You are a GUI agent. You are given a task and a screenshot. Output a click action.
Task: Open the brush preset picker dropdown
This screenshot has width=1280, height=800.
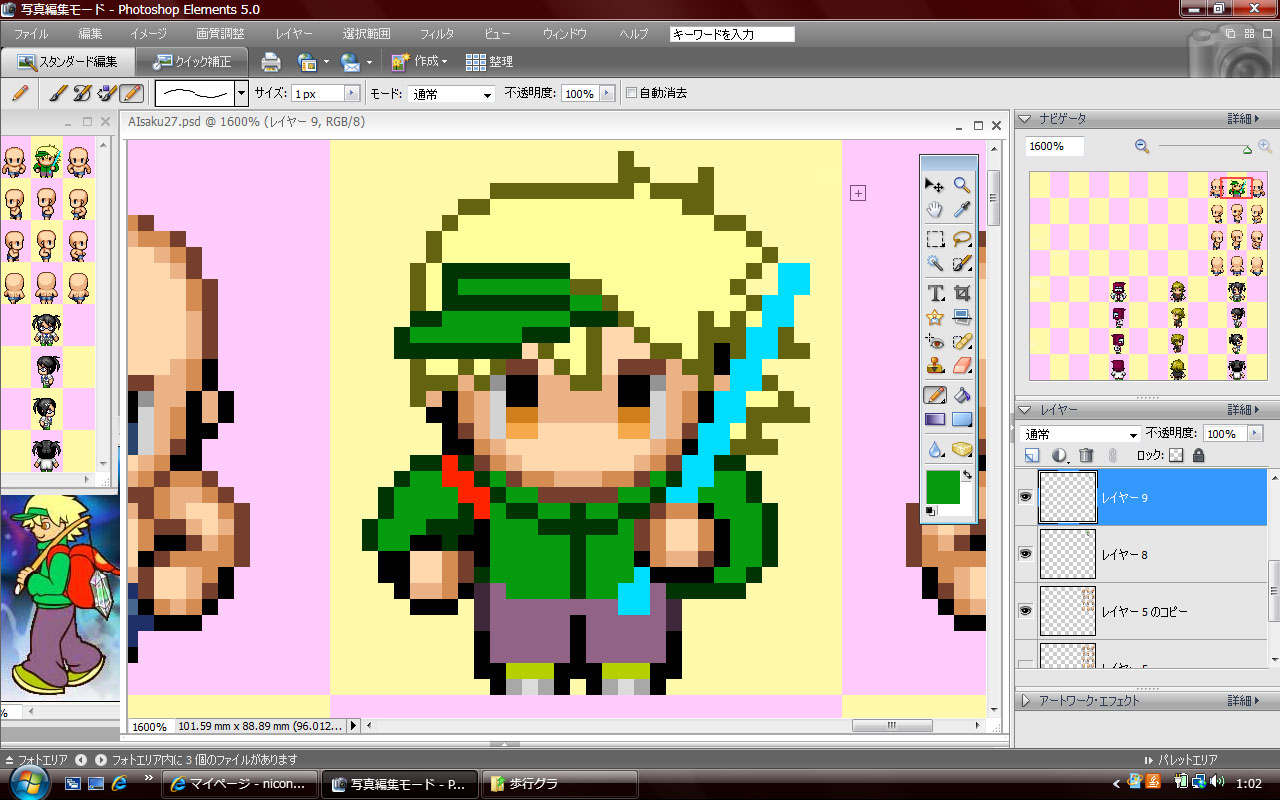(x=241, y=94)
